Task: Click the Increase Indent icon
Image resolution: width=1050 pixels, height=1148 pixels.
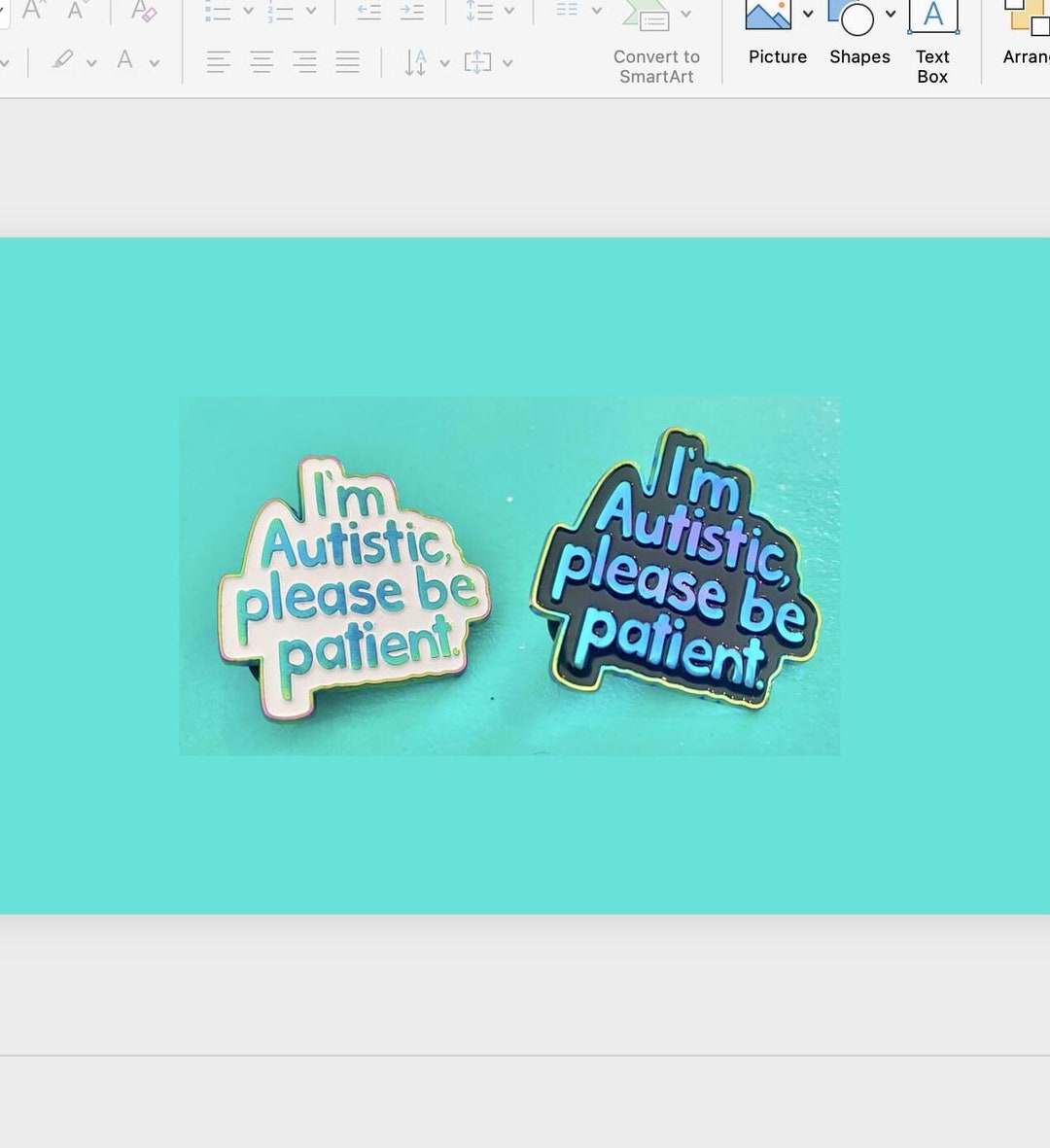Action: tap(410, 12)
